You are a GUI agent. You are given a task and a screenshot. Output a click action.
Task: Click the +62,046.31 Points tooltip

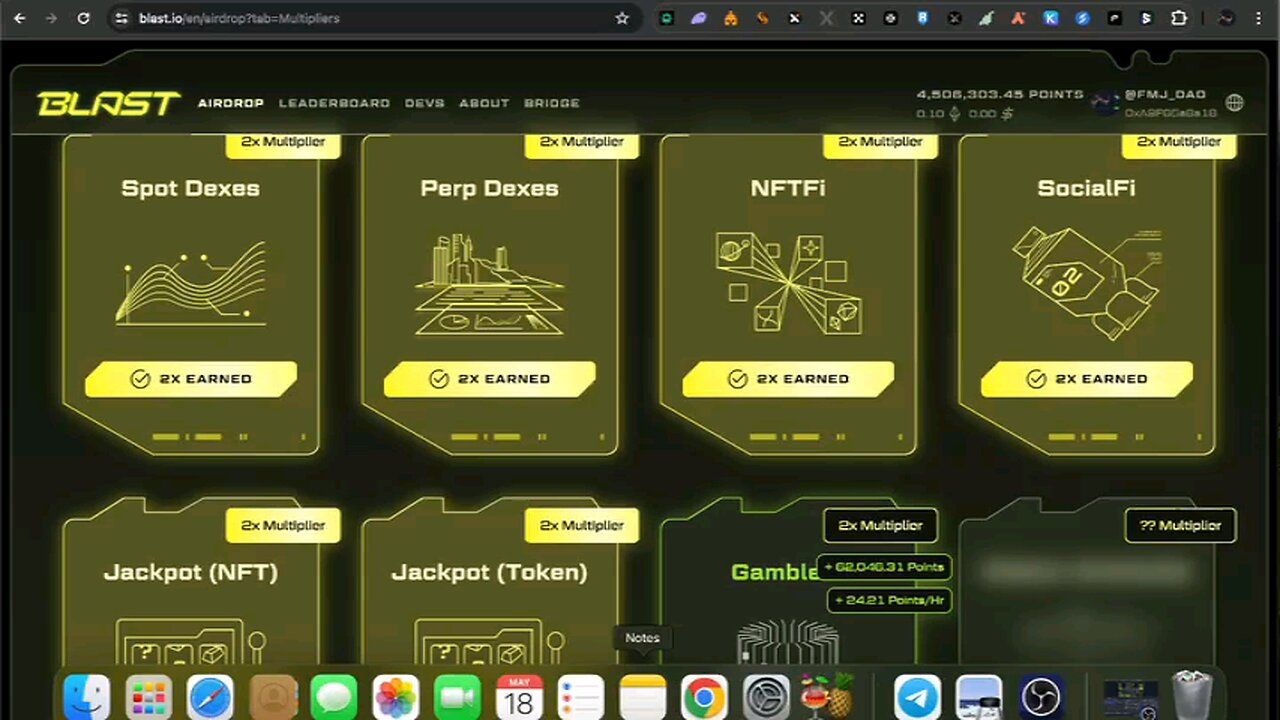coord(884,567)
